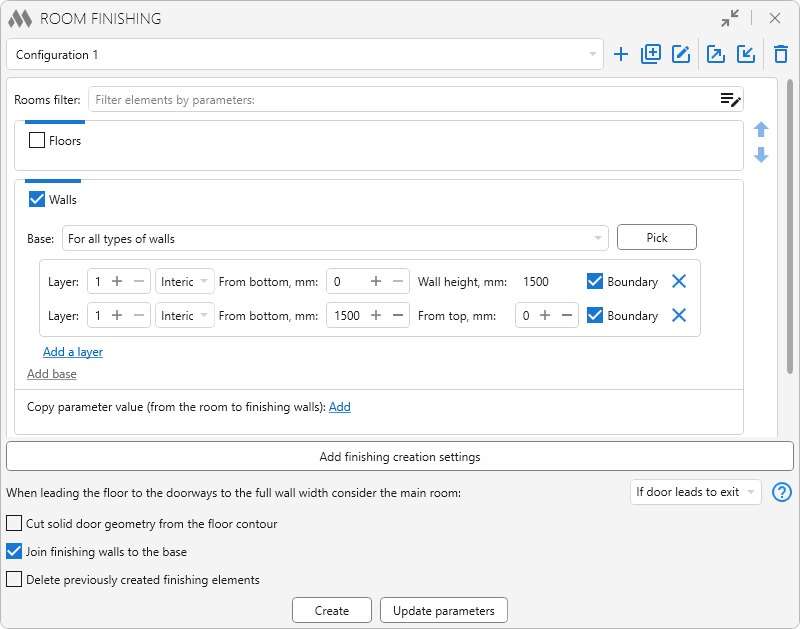Add a new configuration with plus icon
Viewport: 800px width, 629px height.
pyautogui.click(x=621, y=54)
